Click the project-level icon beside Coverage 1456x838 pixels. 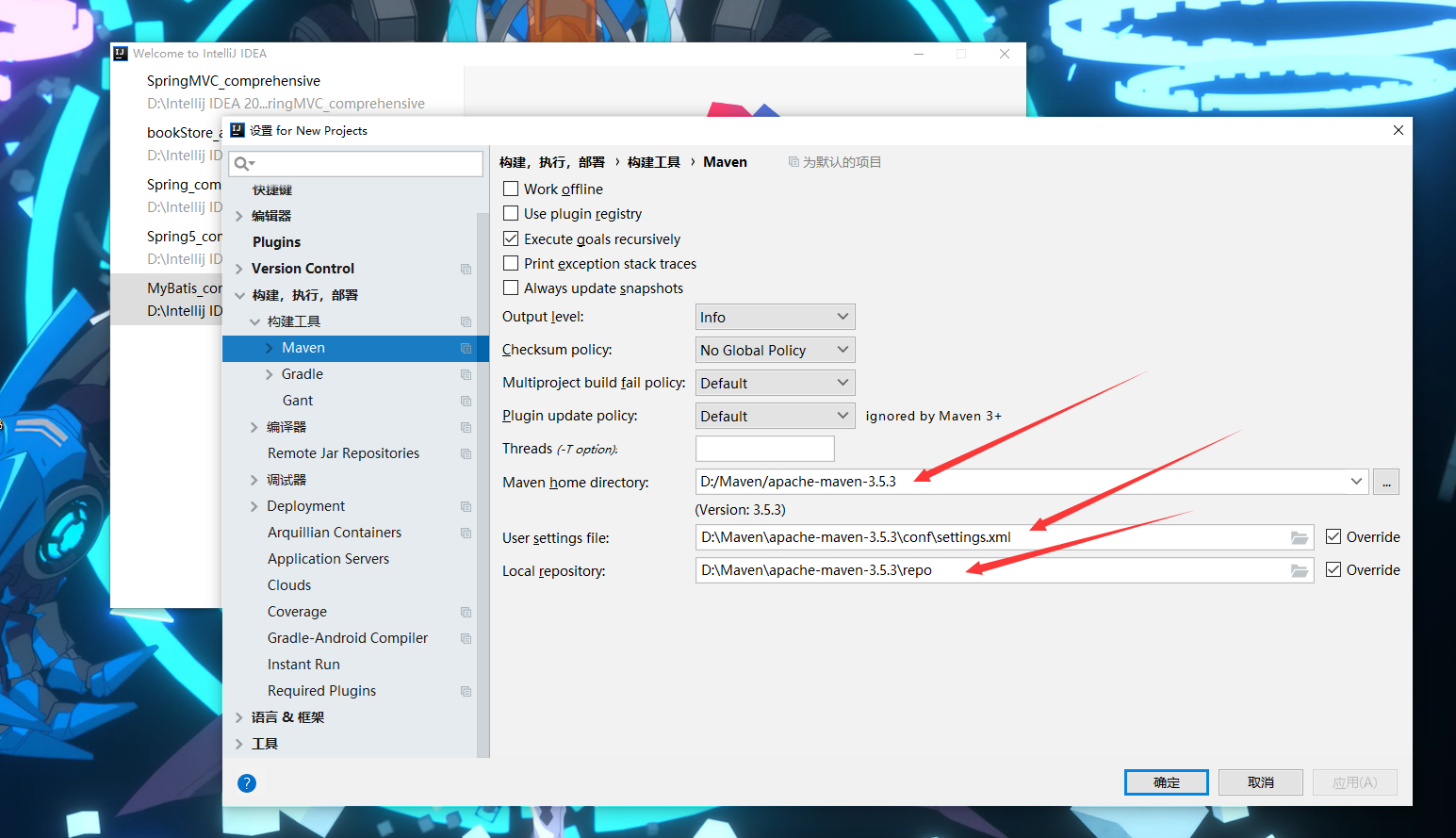click(466, 612)
